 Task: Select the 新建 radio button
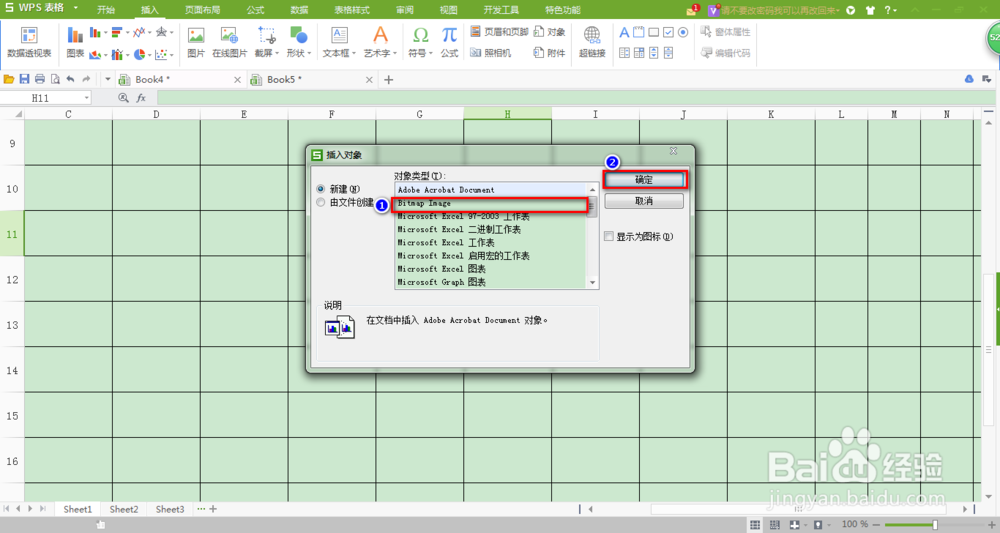click(321, 189)
